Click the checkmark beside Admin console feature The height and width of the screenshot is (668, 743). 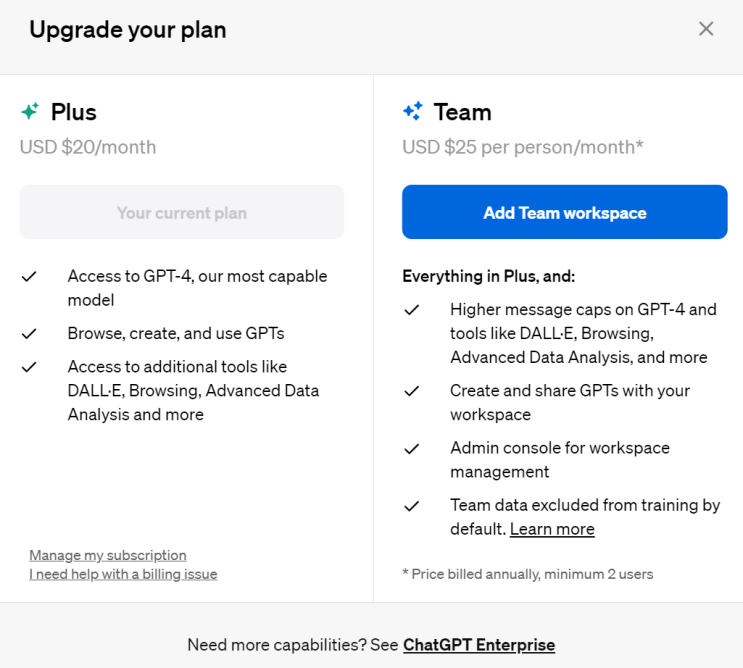412,448
